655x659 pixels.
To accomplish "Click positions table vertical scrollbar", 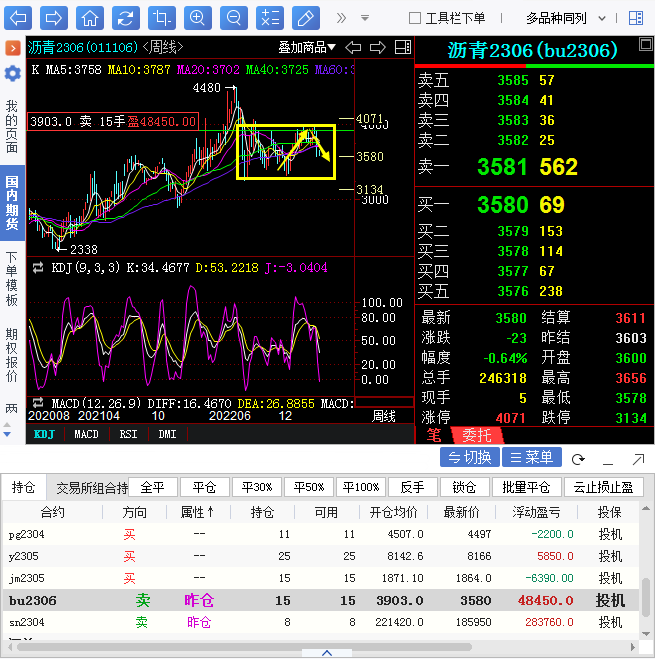I will [x=646, y=596].
